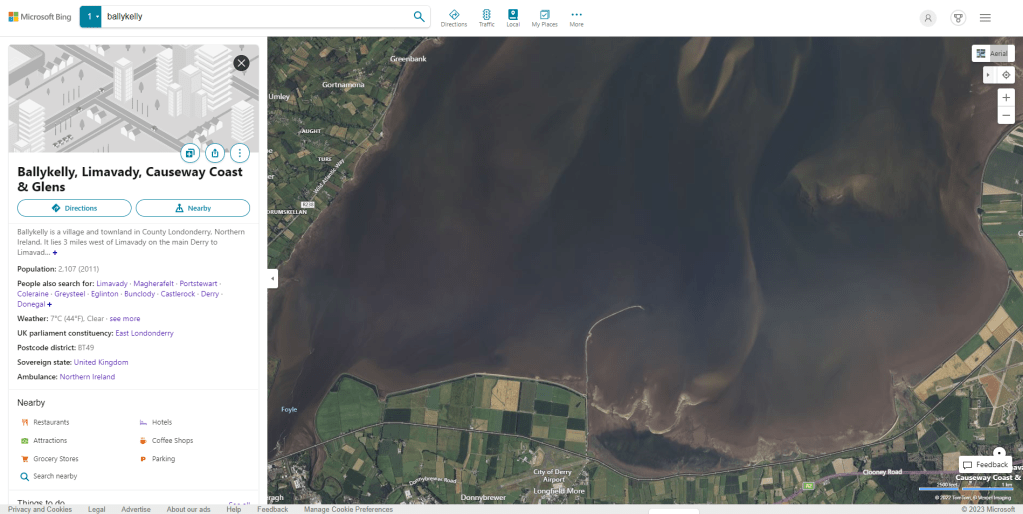Open the three-dot options on place card
The height and width of the screenshot is (514, 1023).
[240, 153]
